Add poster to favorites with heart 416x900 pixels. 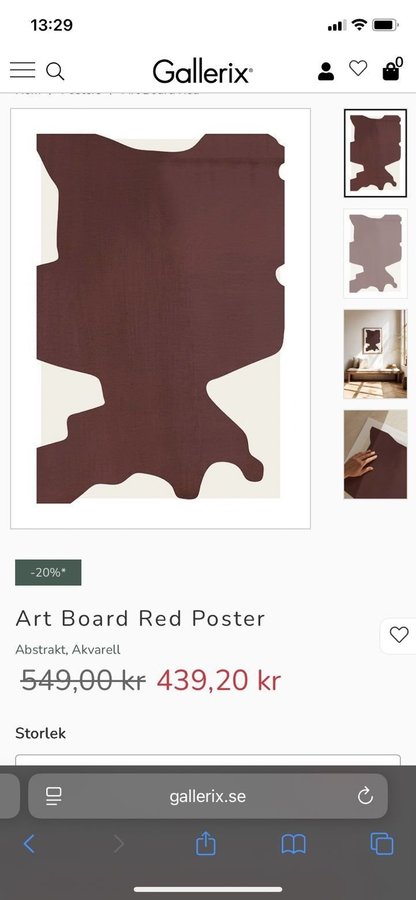tap(399, 635)
